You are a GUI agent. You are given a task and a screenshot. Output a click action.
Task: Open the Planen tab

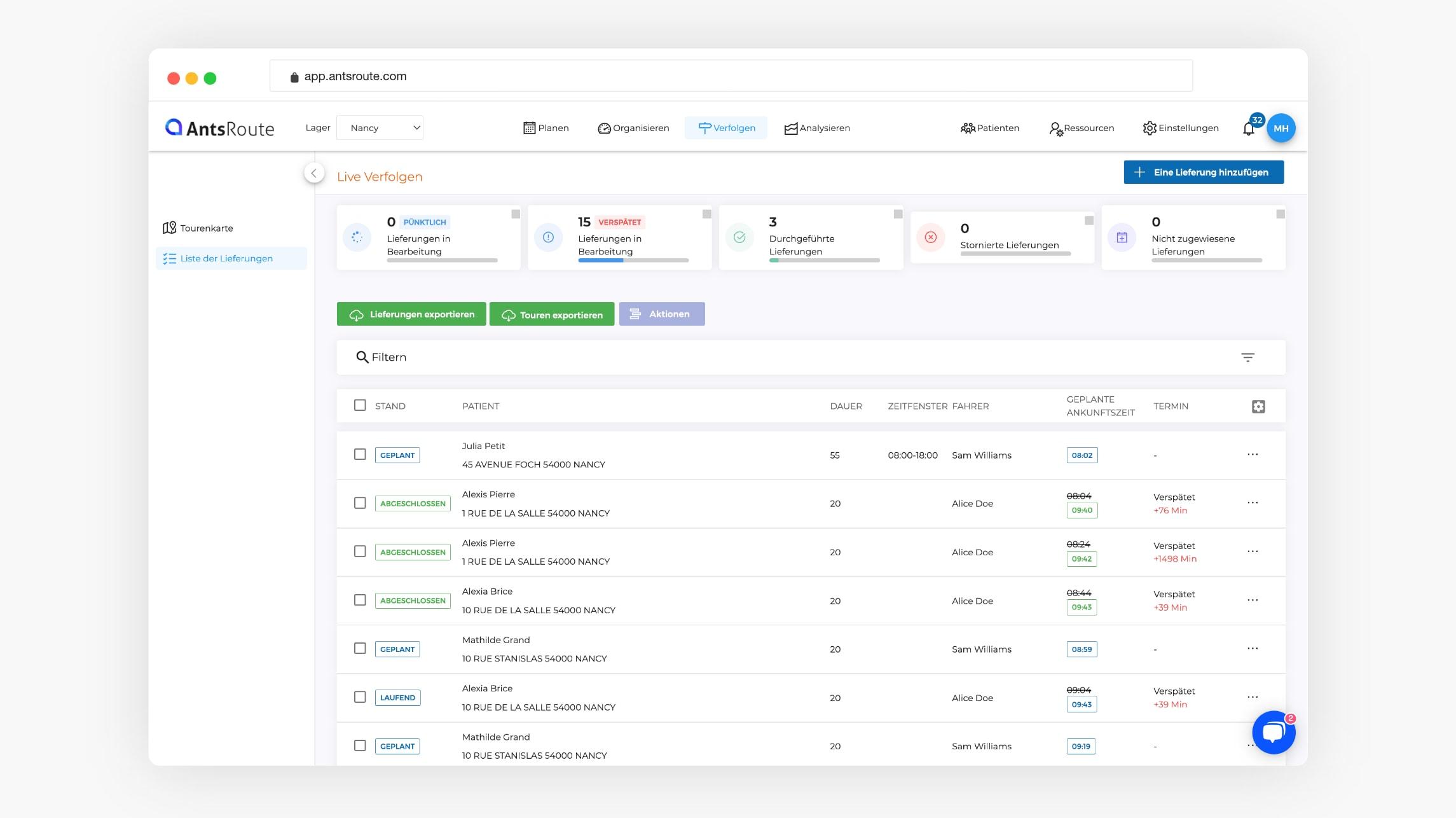546,128
